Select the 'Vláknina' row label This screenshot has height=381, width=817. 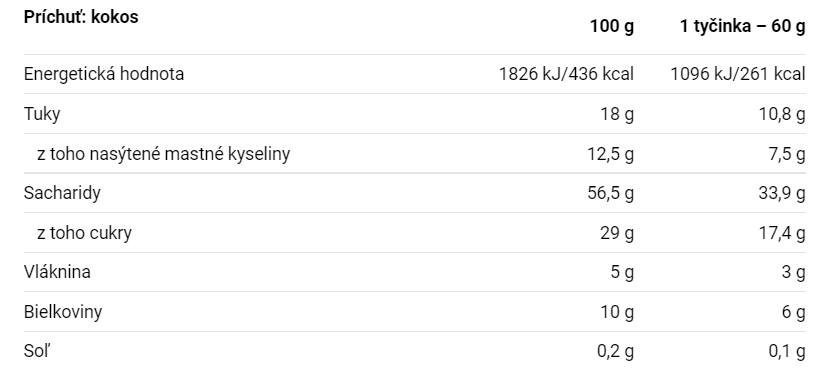point(57,272)
